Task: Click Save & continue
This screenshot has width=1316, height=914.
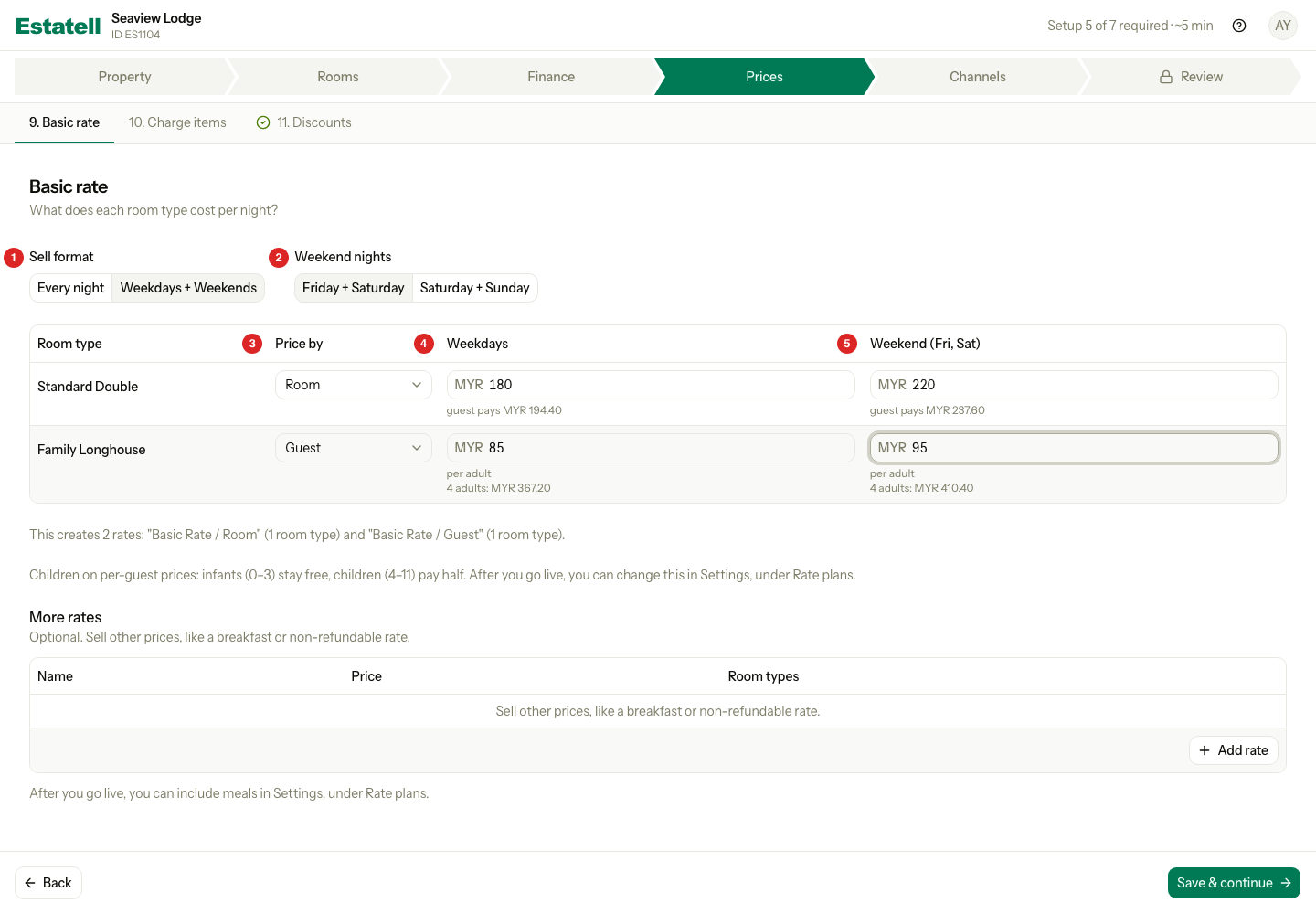Action: point(1234,883)
